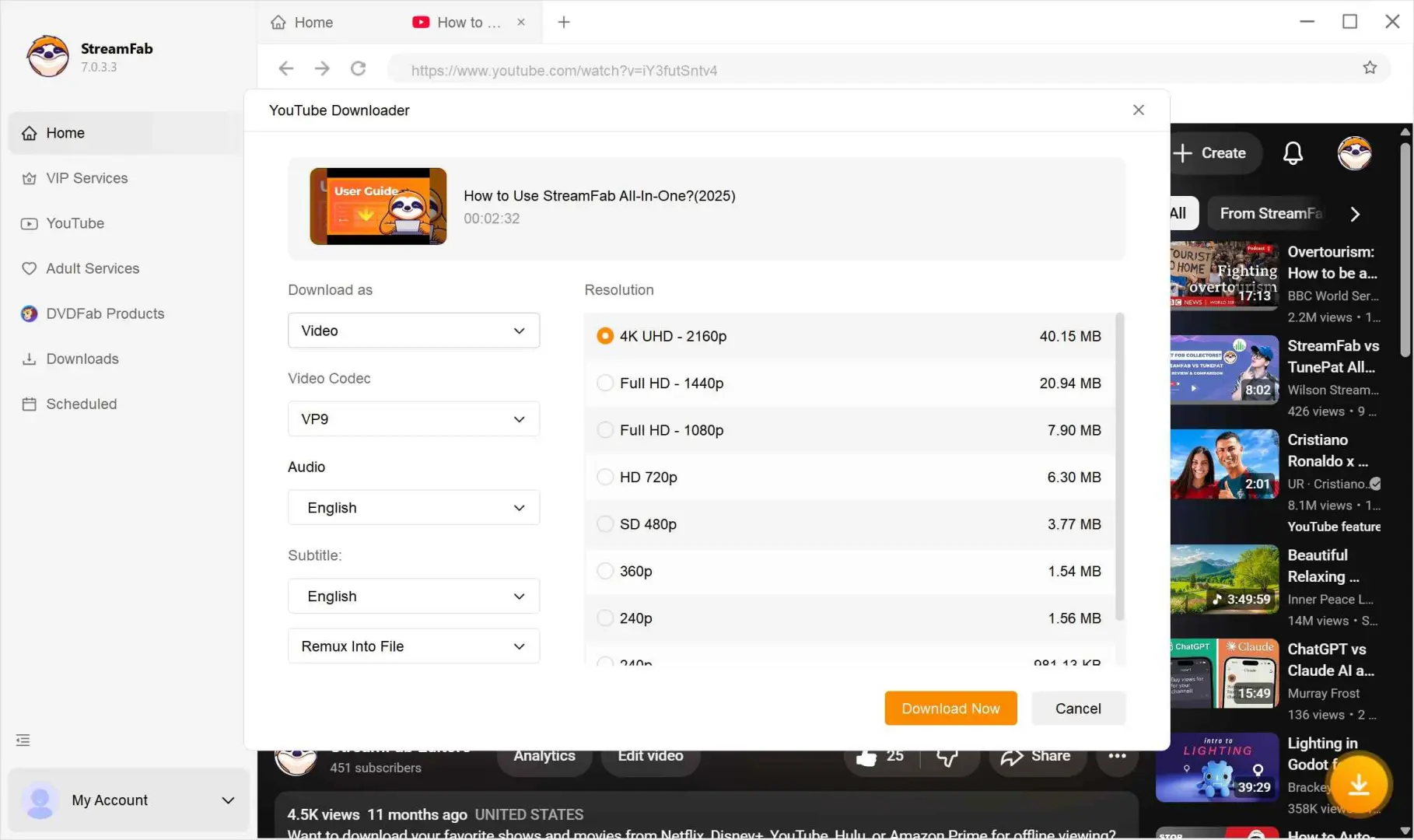1414x840 pixels.
Task: Add a new tab with plus icon
Action: [564, 23]
